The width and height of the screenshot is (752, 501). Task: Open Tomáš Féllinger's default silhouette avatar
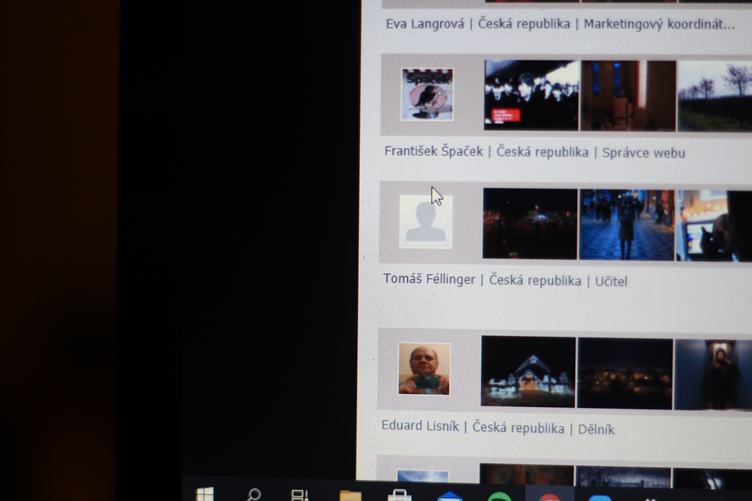(x=426, y=221)
